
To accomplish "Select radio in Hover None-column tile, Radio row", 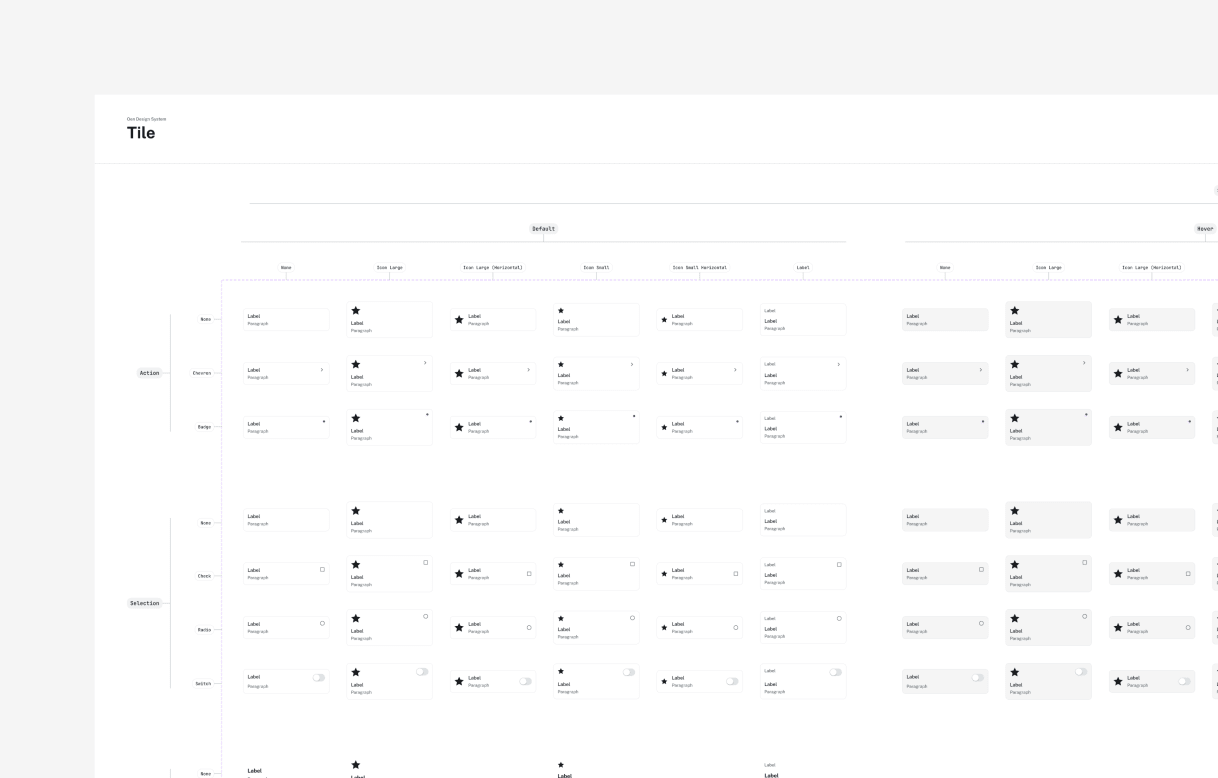I will coord(981,623).
